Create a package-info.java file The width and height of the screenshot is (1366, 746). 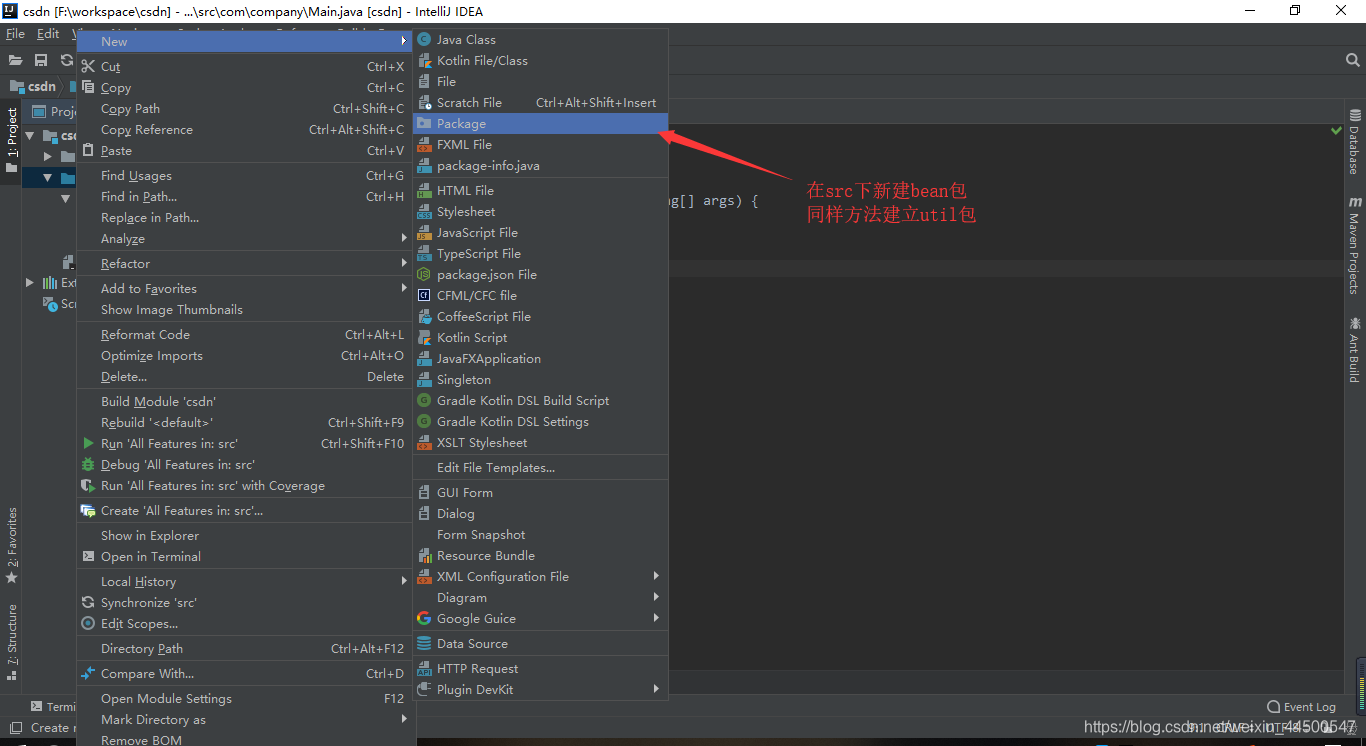click(541, 165)
